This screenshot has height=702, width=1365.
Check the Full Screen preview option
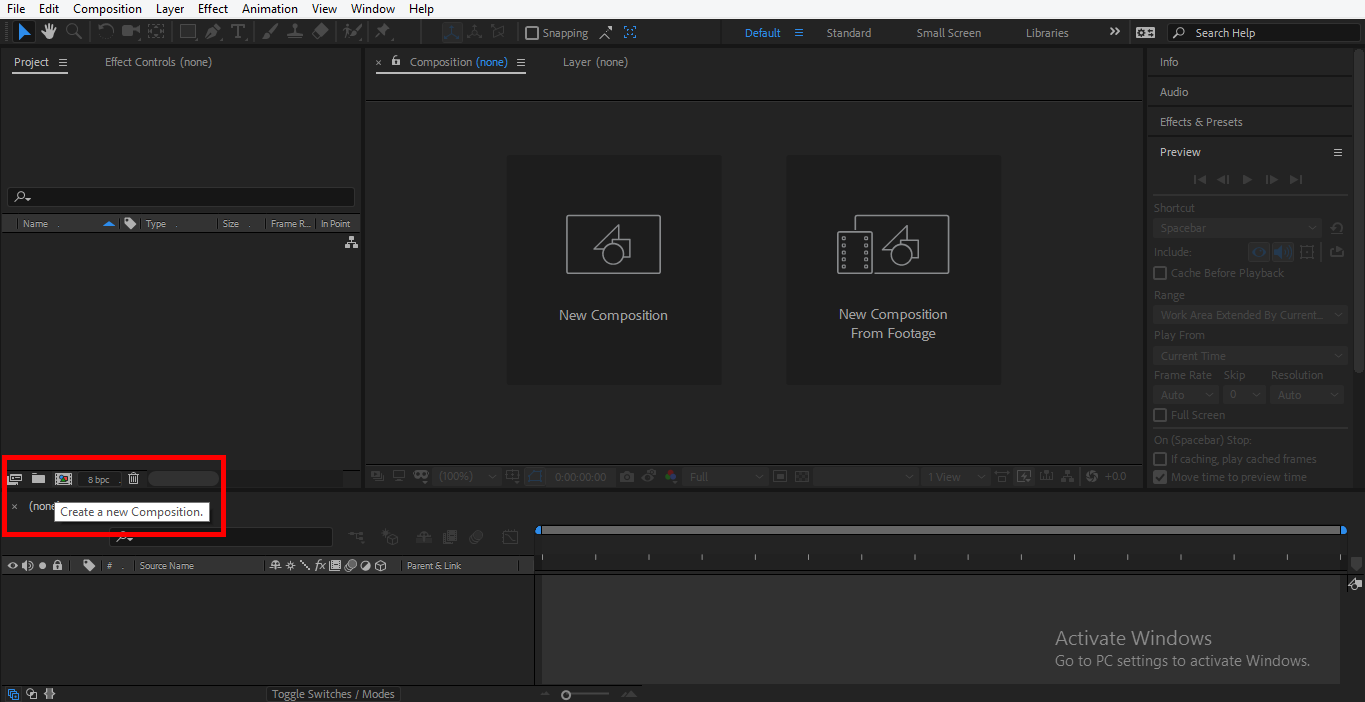(x=1159, y=415)
